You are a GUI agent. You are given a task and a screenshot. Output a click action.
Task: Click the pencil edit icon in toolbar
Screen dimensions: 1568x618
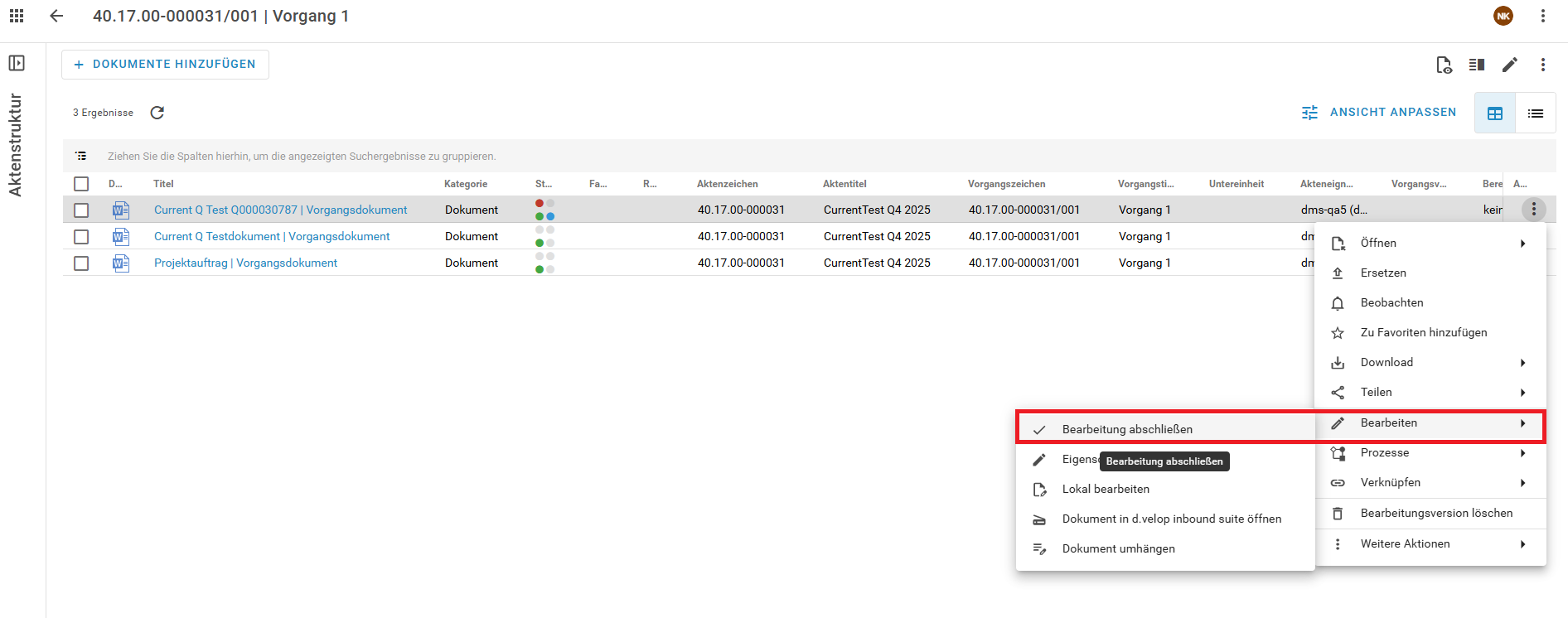tap(1510, 65)
